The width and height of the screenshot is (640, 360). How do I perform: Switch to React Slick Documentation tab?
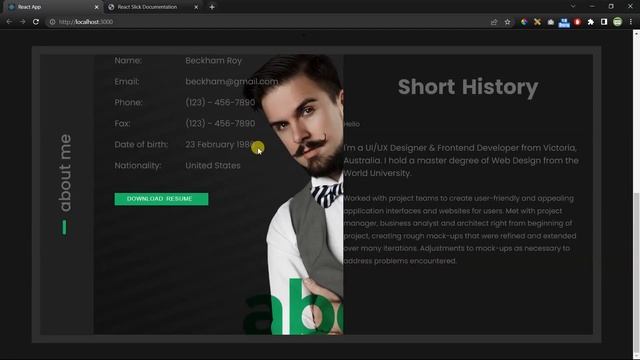pyautogui.click(x=153, y=7)
